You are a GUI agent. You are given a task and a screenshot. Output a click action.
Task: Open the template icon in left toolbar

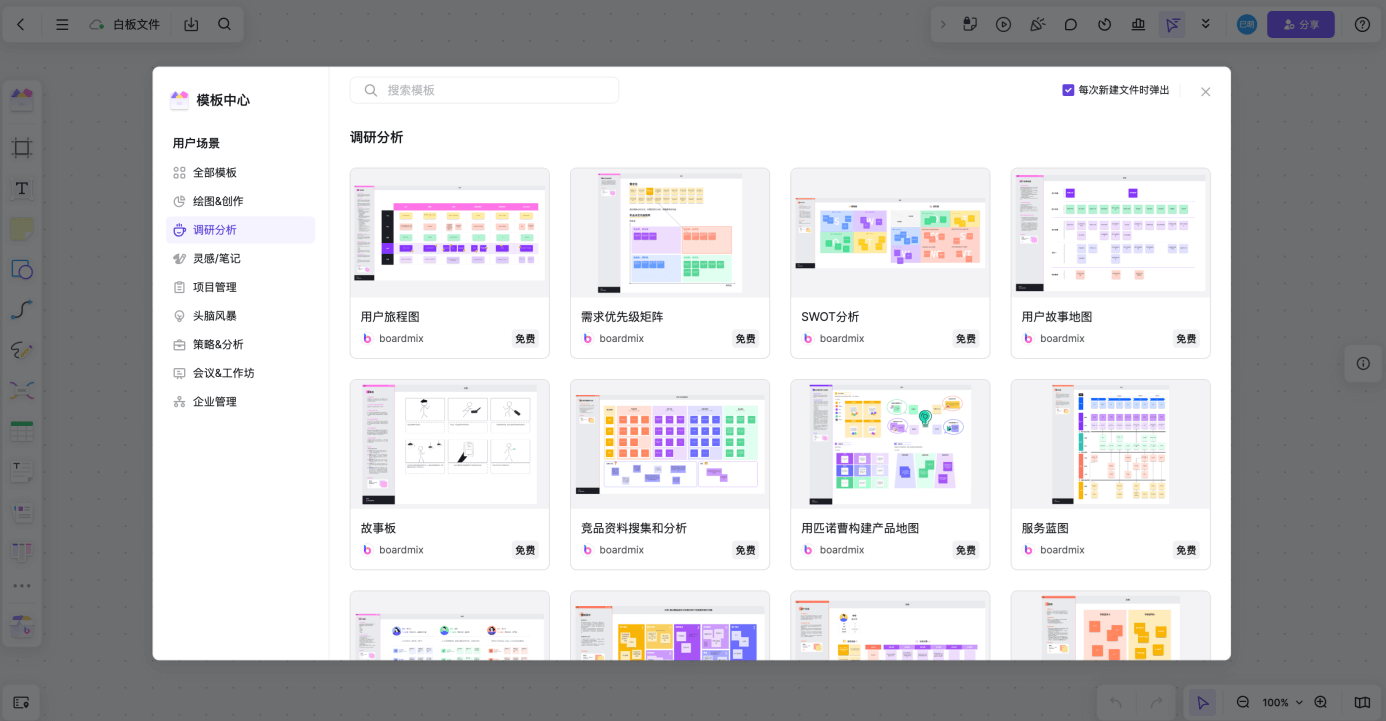22,98
